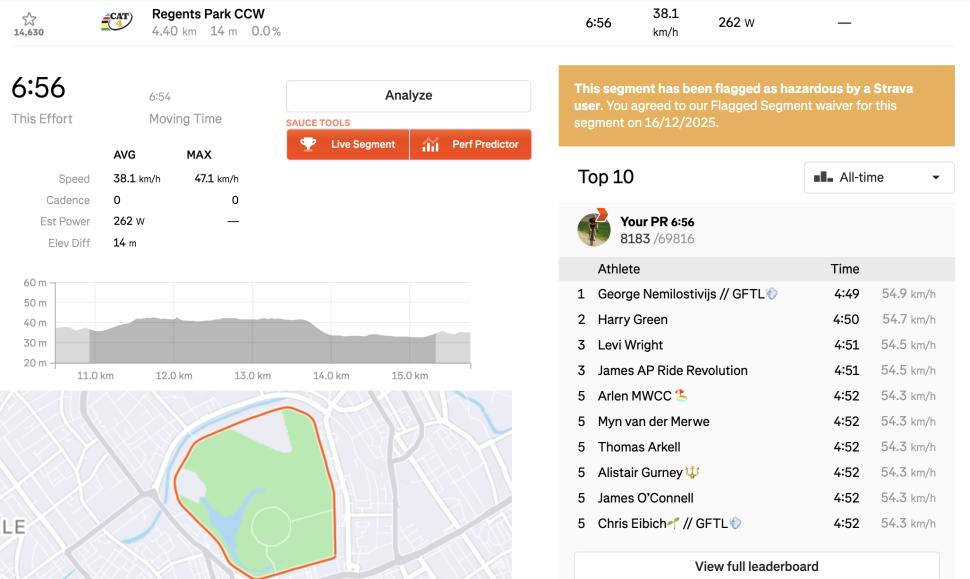This screenshot has height=579, width=970.
Task: View full leaderboard
Action: pos(756,566)
